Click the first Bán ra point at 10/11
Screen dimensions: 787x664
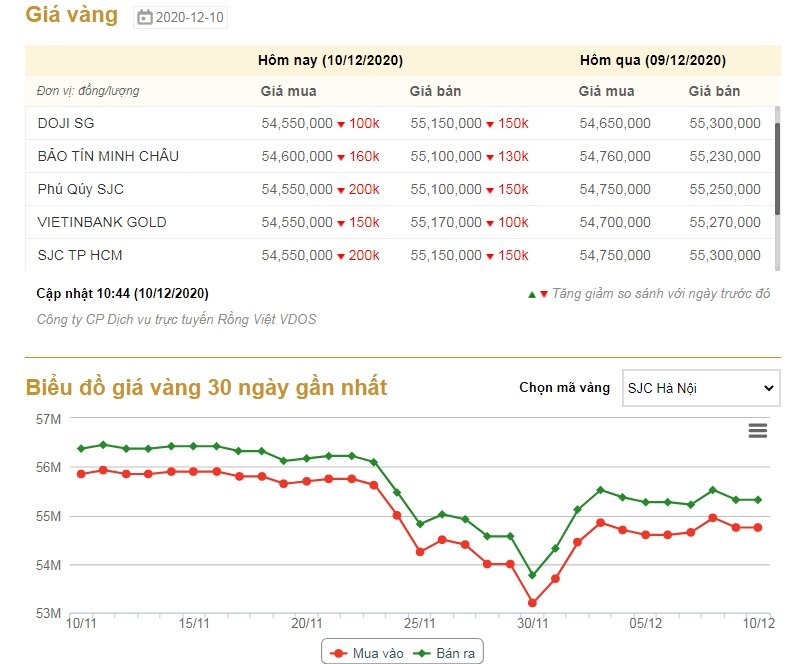tap(81, 448)
